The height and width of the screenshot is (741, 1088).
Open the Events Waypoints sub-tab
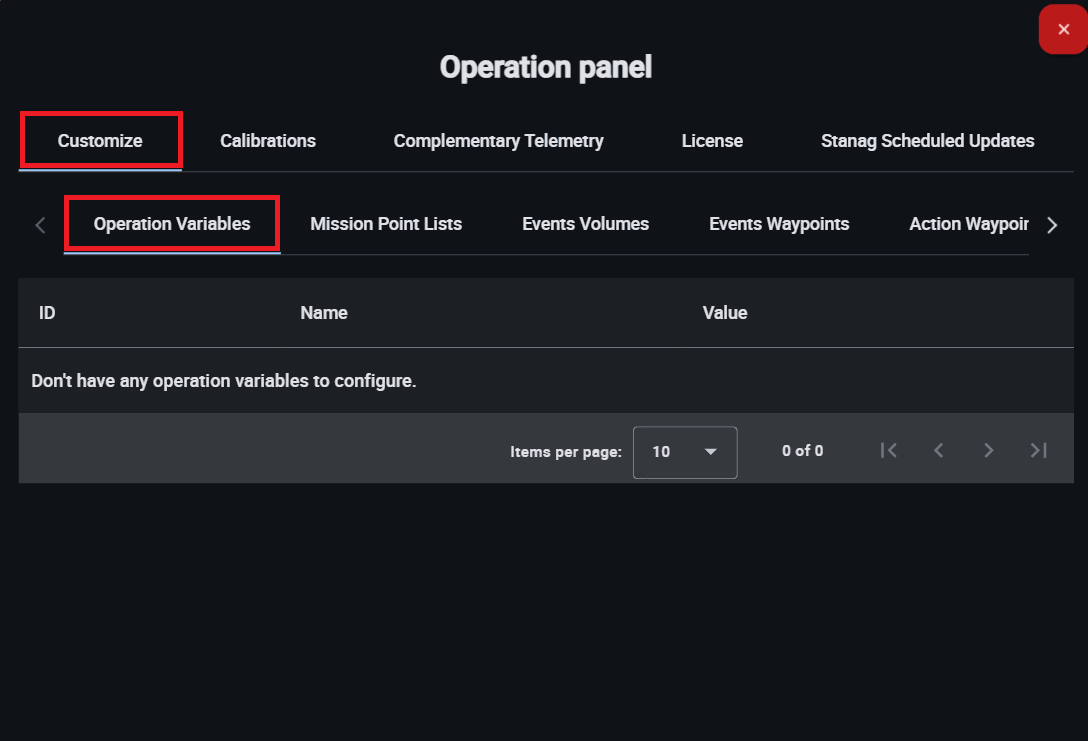point(779,224)
